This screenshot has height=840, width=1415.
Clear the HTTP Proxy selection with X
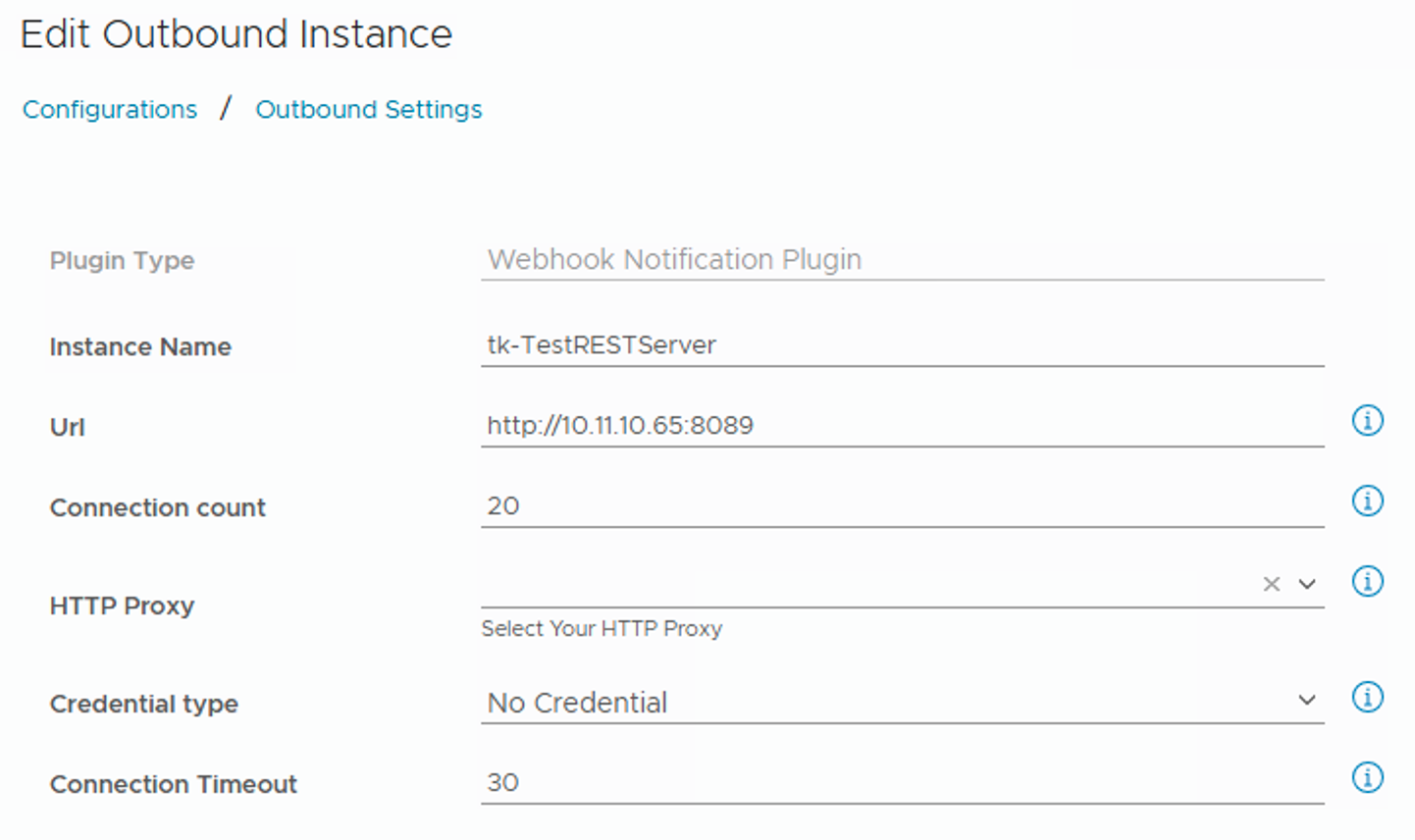point(1272,584)
